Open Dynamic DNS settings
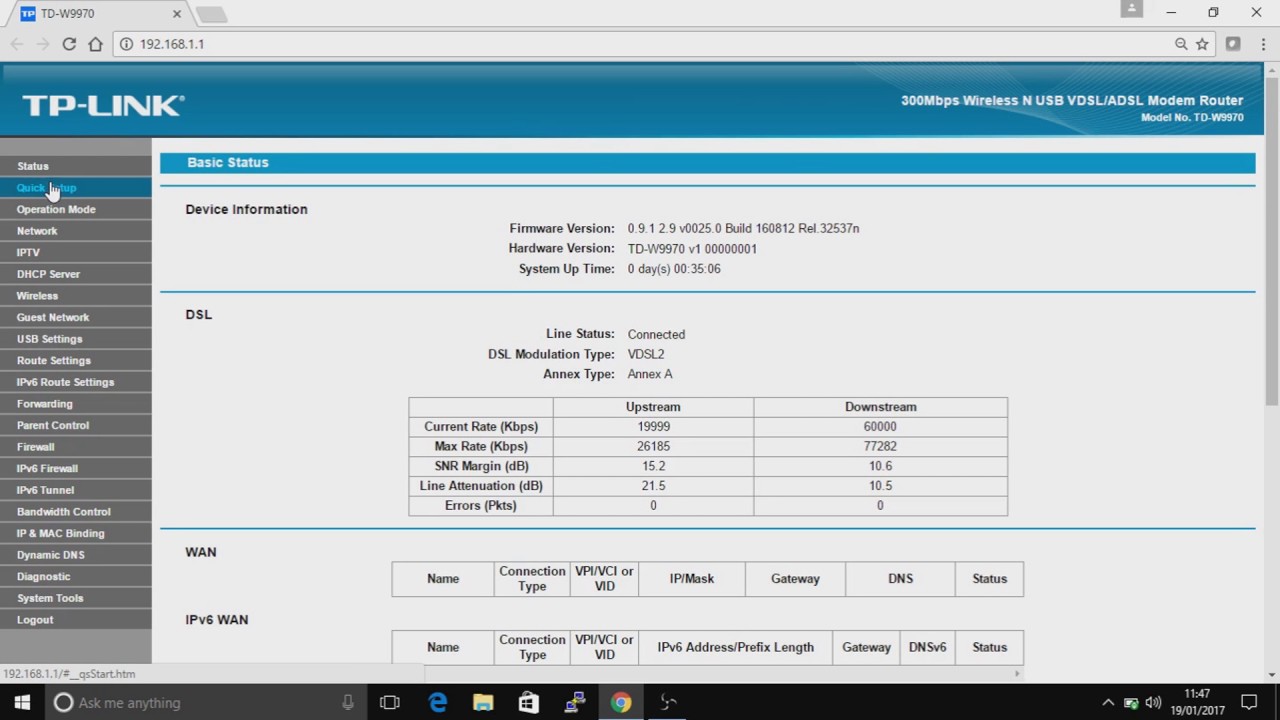The image size is (1280, 720). point(76,554)
